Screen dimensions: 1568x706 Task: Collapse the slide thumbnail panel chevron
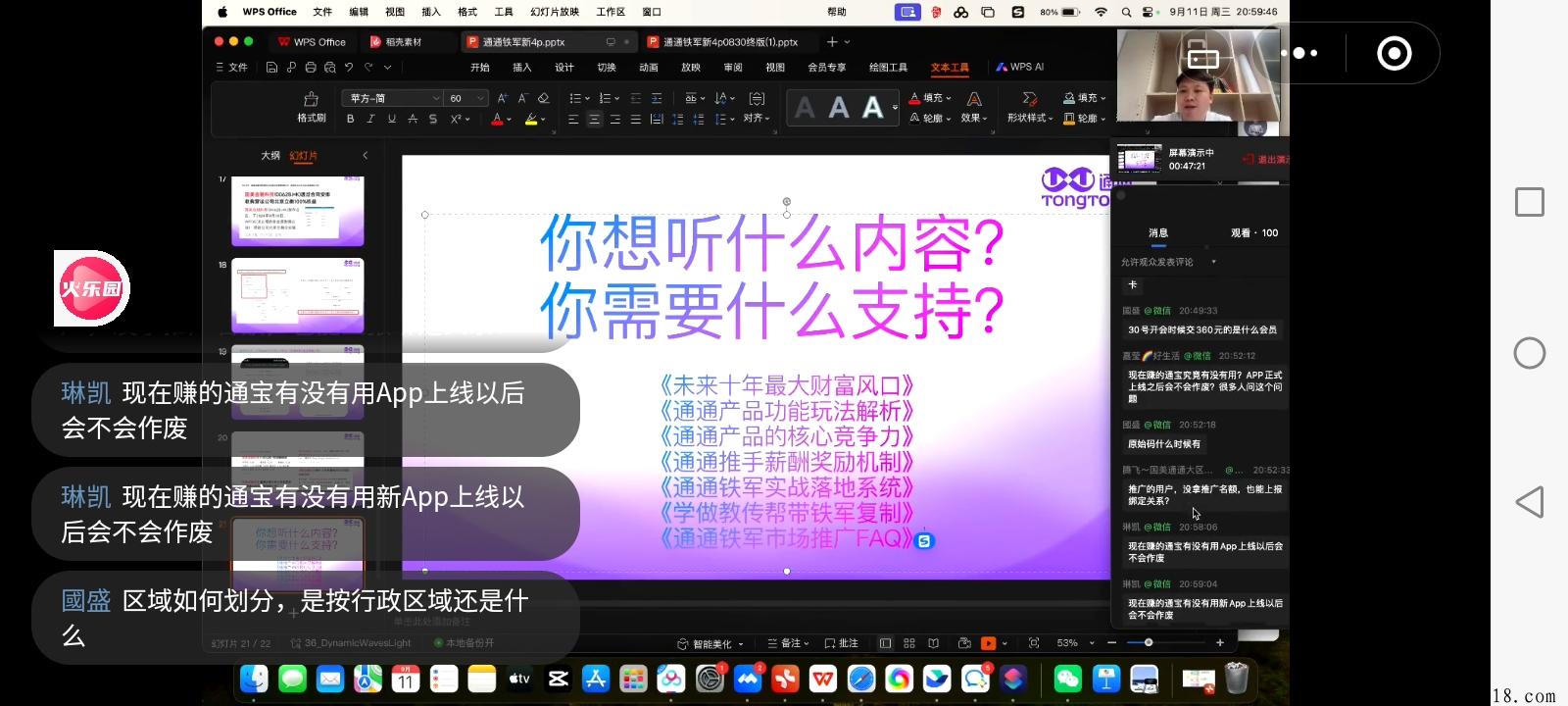(x=366, y=156)
